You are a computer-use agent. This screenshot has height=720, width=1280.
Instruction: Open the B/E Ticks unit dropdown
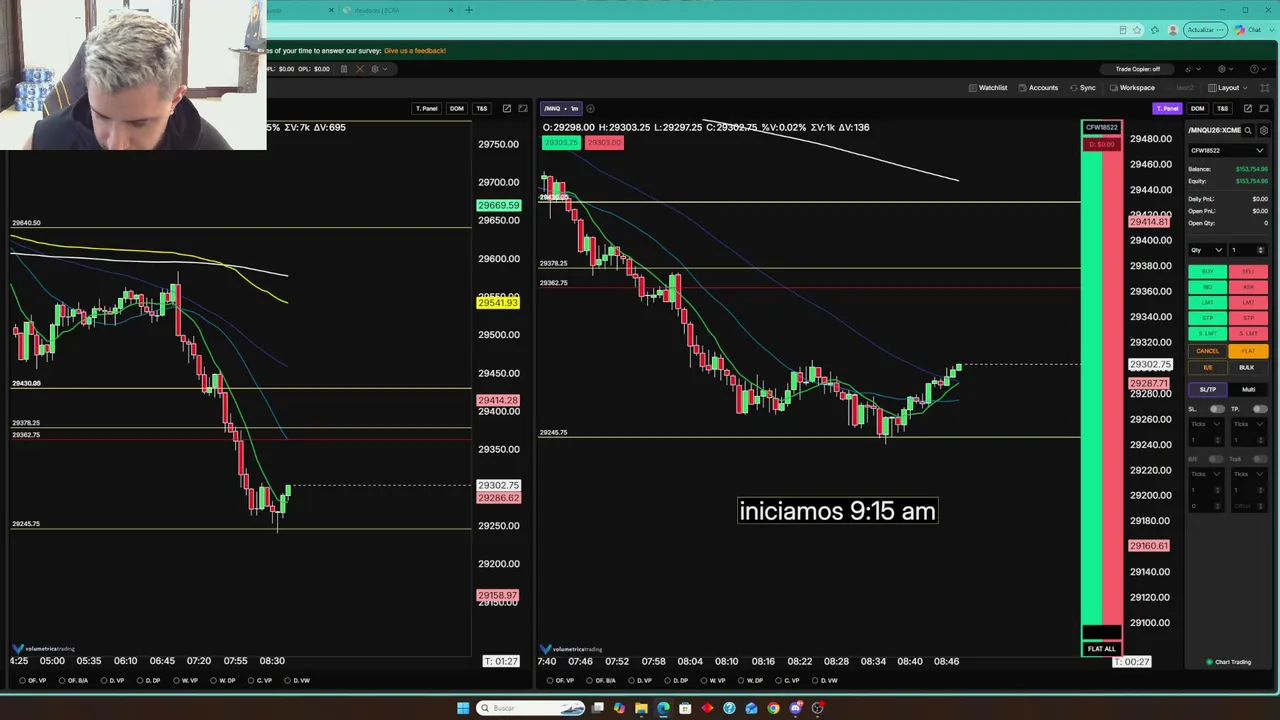(x=1206, y=474)
